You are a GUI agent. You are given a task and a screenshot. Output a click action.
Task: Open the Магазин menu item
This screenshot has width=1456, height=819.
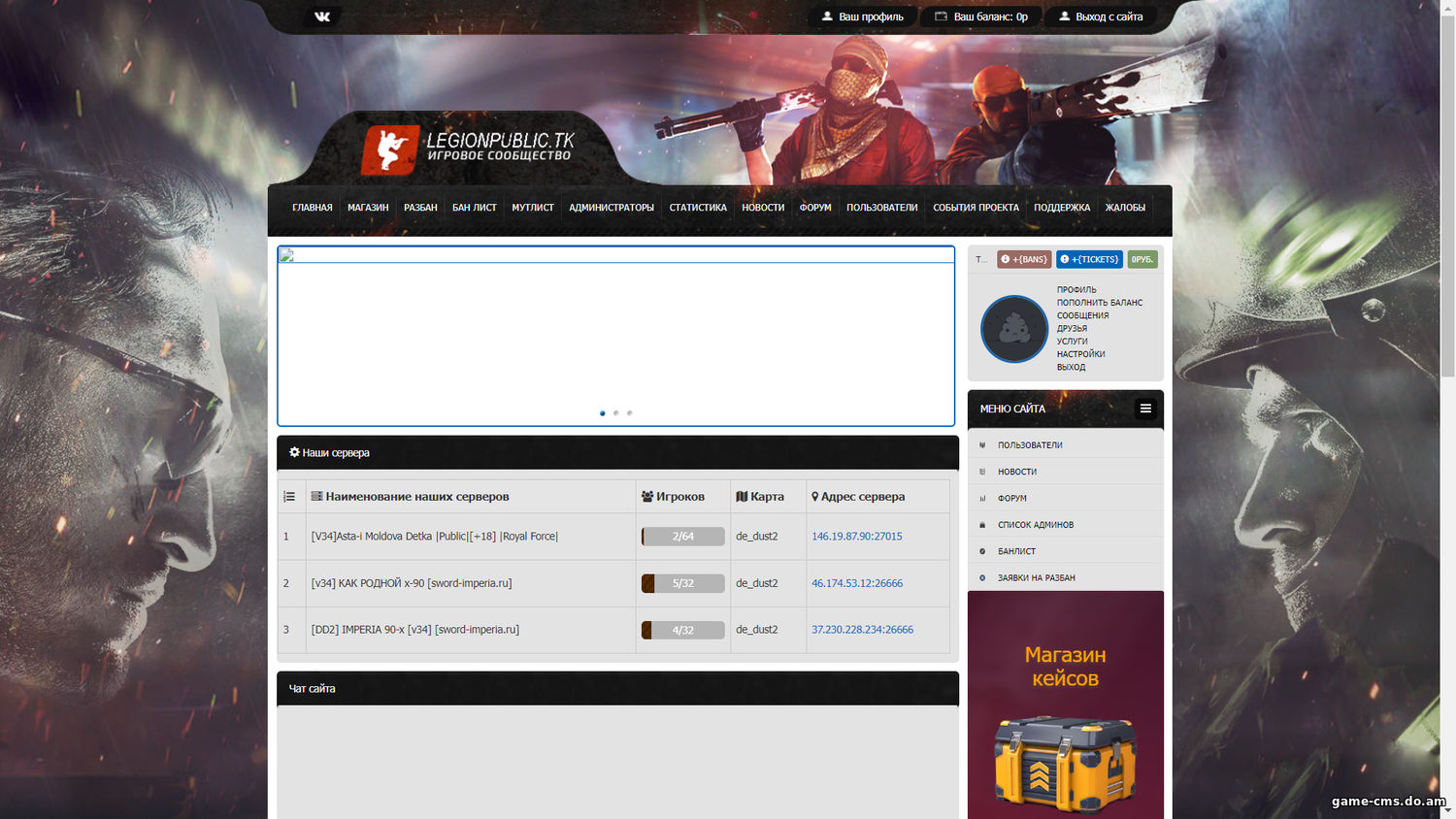(368, 208)
